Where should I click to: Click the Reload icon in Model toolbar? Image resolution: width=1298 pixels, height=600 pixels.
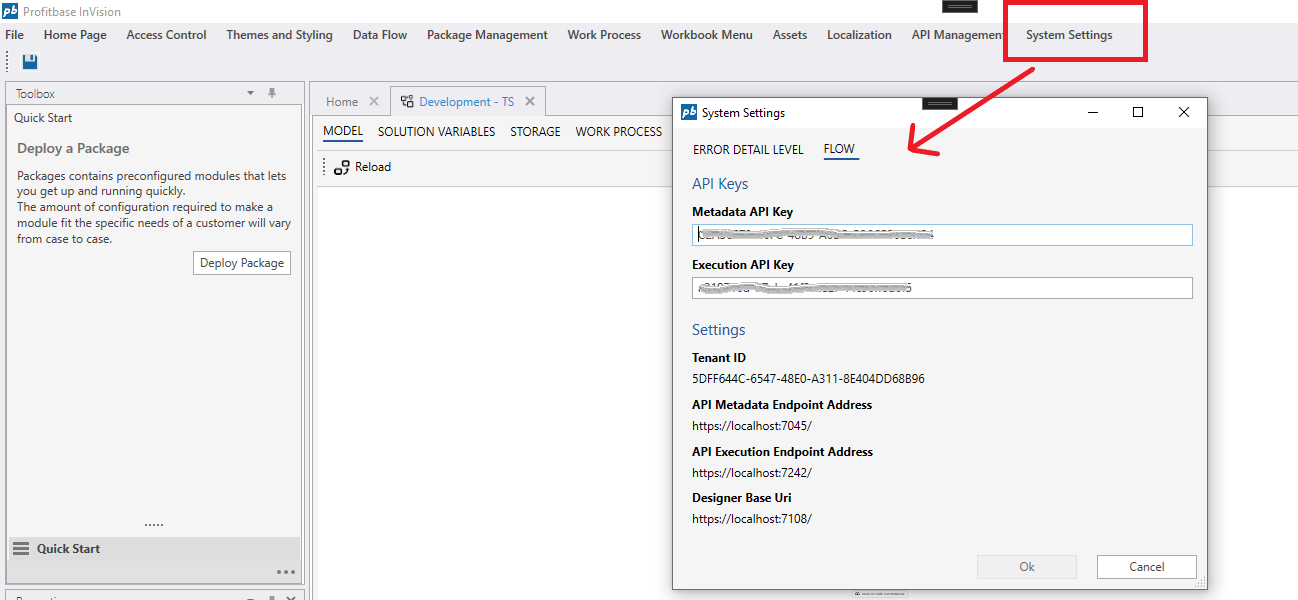(341, 167)
